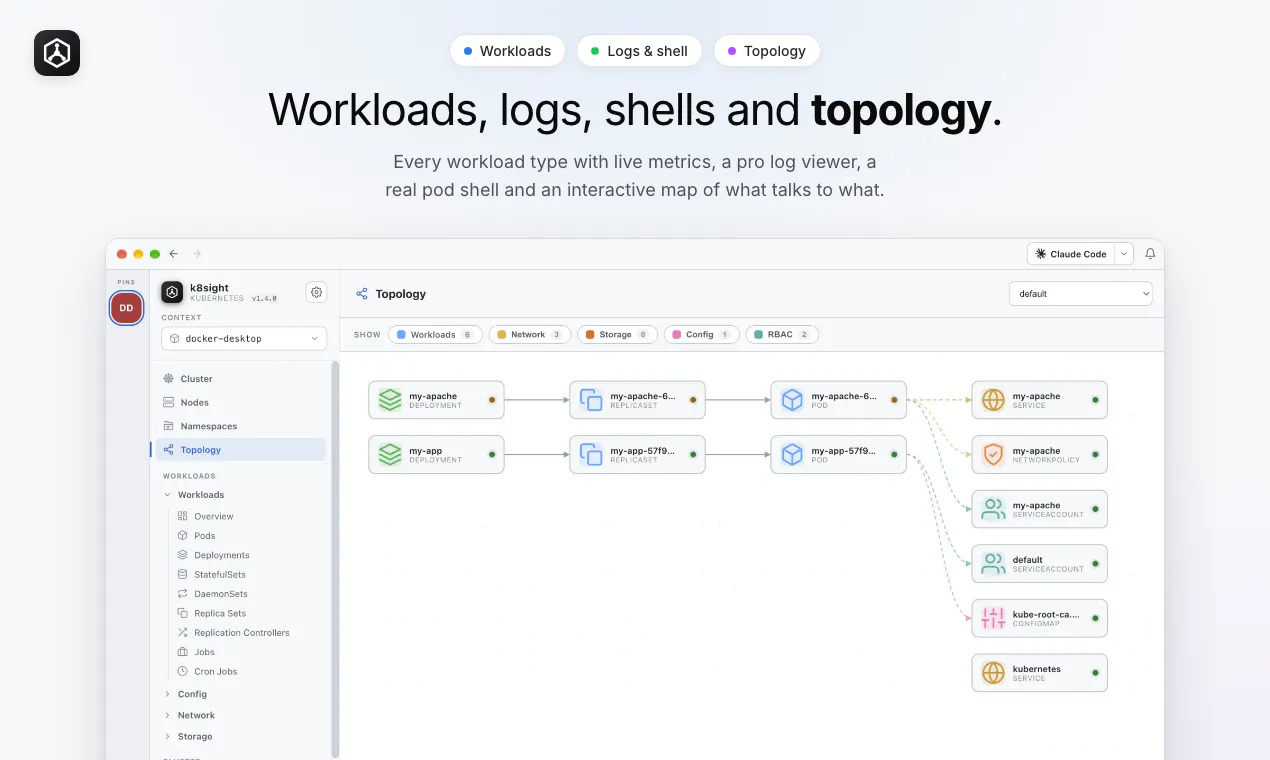Launch Claude Code button
The image size is (1270, 760).
pos(1071,254)
